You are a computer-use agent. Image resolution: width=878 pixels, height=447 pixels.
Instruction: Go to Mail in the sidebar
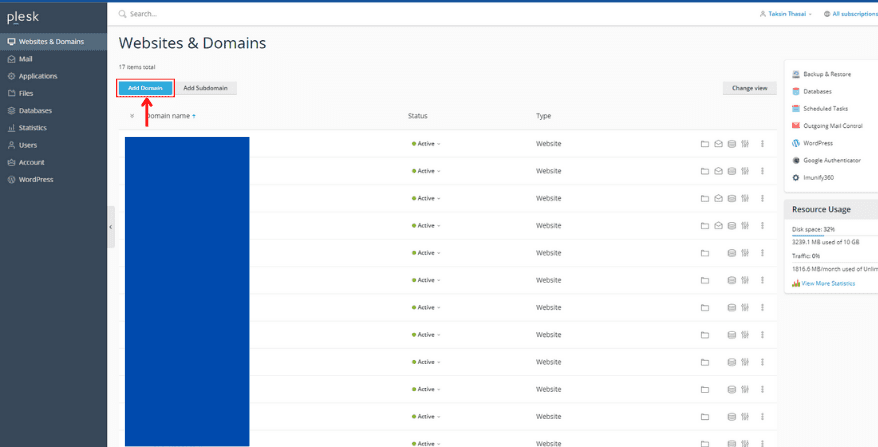tap(53, 59)
